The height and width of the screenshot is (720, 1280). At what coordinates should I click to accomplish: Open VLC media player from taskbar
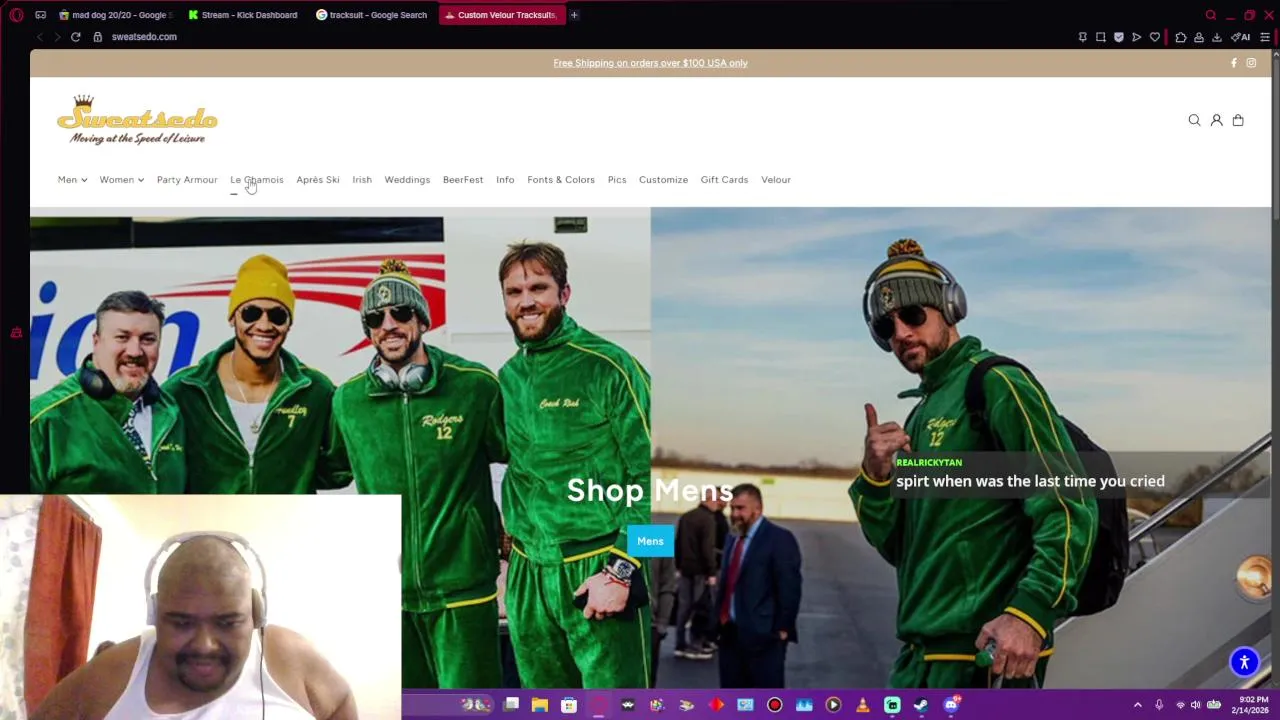[863, 705]
